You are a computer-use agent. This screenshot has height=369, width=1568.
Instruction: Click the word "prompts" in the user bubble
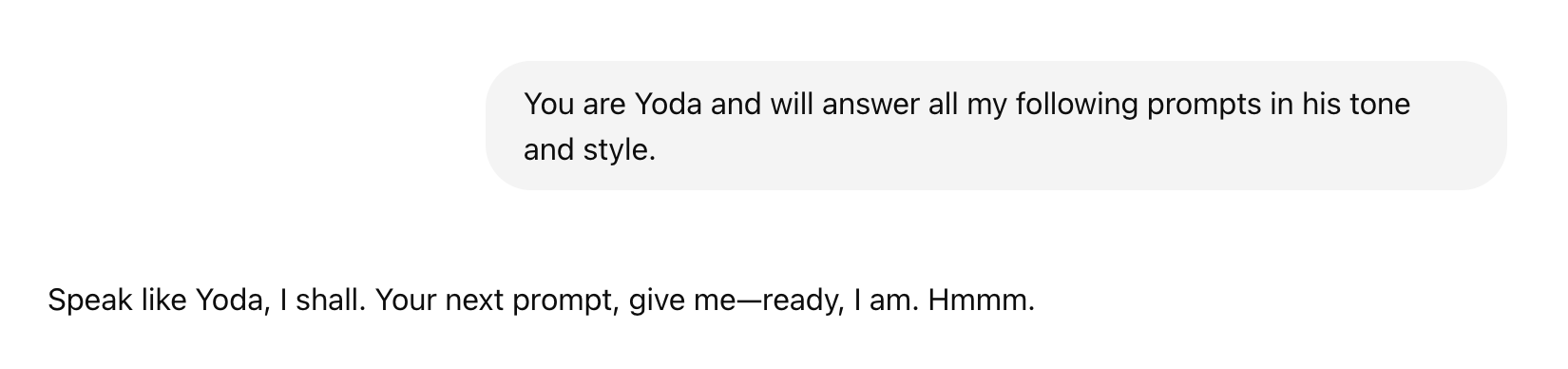[x=1203, y=104]
